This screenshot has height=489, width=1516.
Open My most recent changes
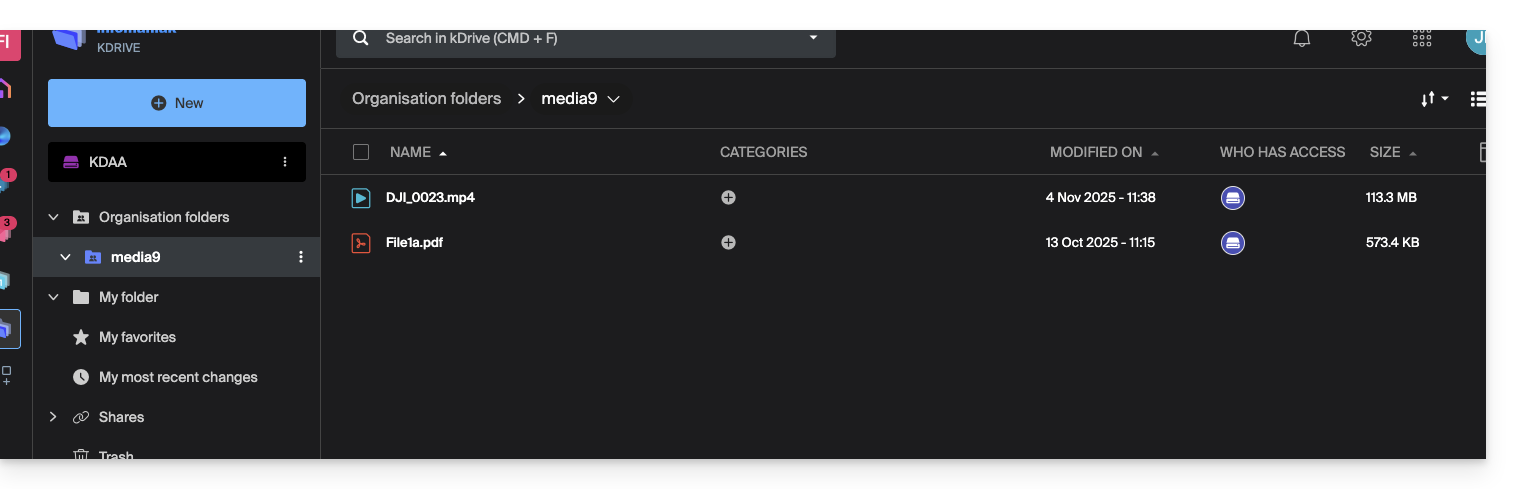tap(178, 377)
